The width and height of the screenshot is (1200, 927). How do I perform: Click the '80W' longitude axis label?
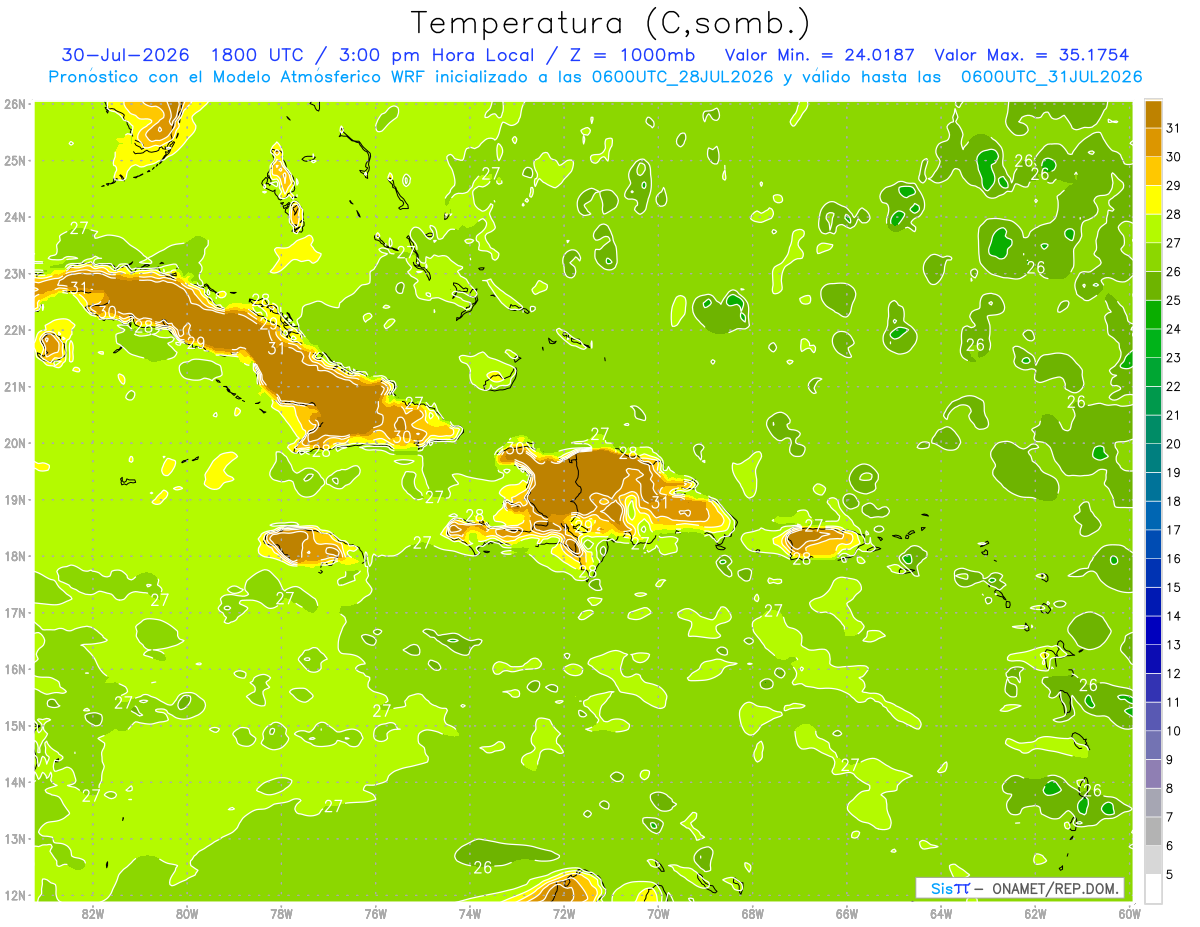pyautogui.click(x=187, y=914)
